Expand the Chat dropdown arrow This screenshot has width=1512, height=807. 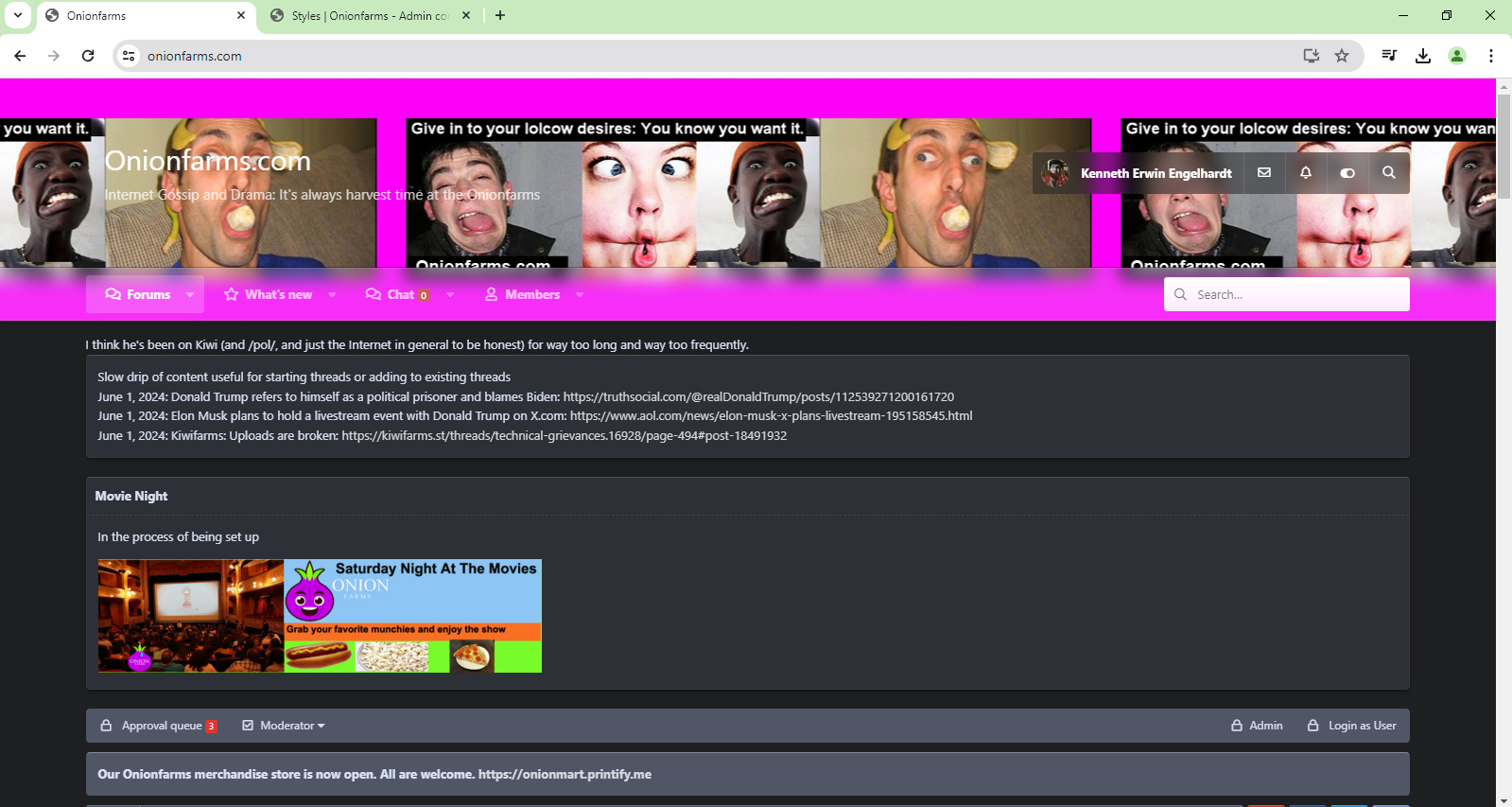click(450, 294)
